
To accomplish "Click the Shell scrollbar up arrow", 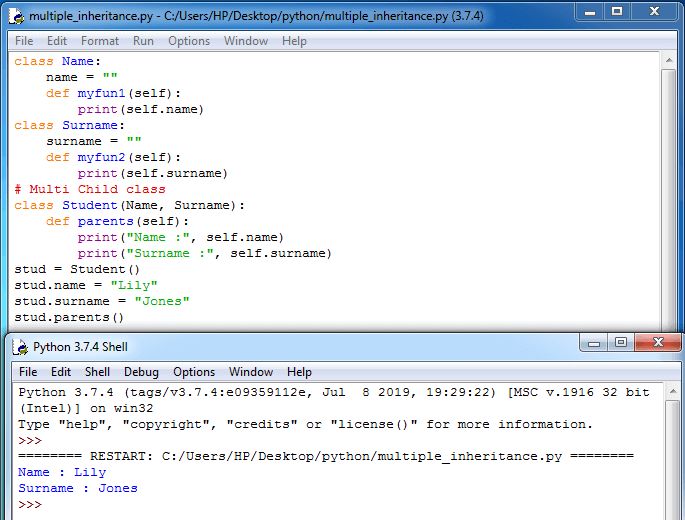I will [673, 392].
